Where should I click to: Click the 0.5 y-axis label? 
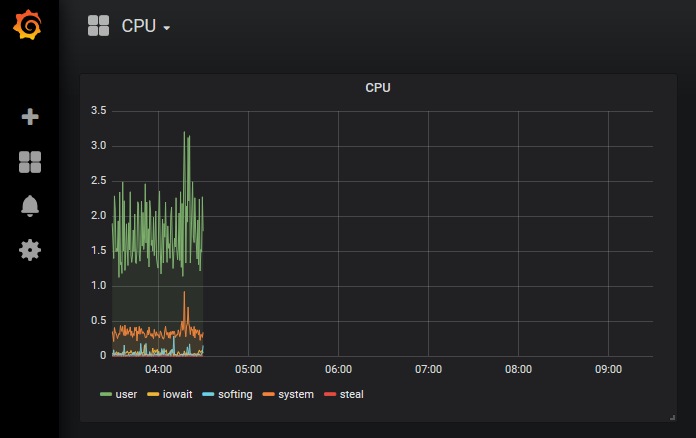point(99,320)
